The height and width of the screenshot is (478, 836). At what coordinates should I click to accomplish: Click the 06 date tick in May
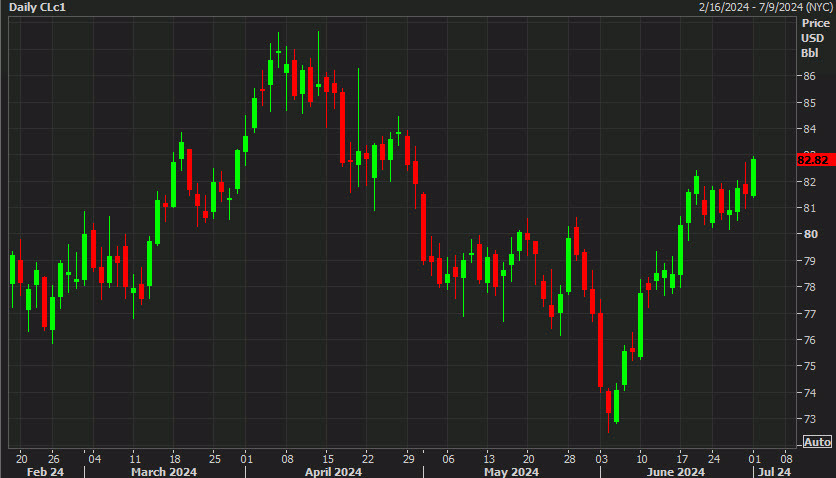[x=448, y=459]
